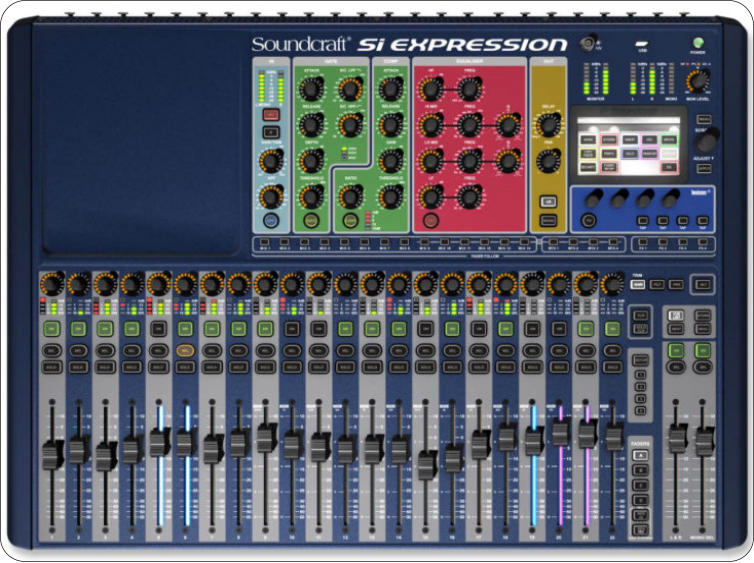Click the ALT button in top right strip
The image size is (754, 563).
pyautogui.click(x=703, y=285)
